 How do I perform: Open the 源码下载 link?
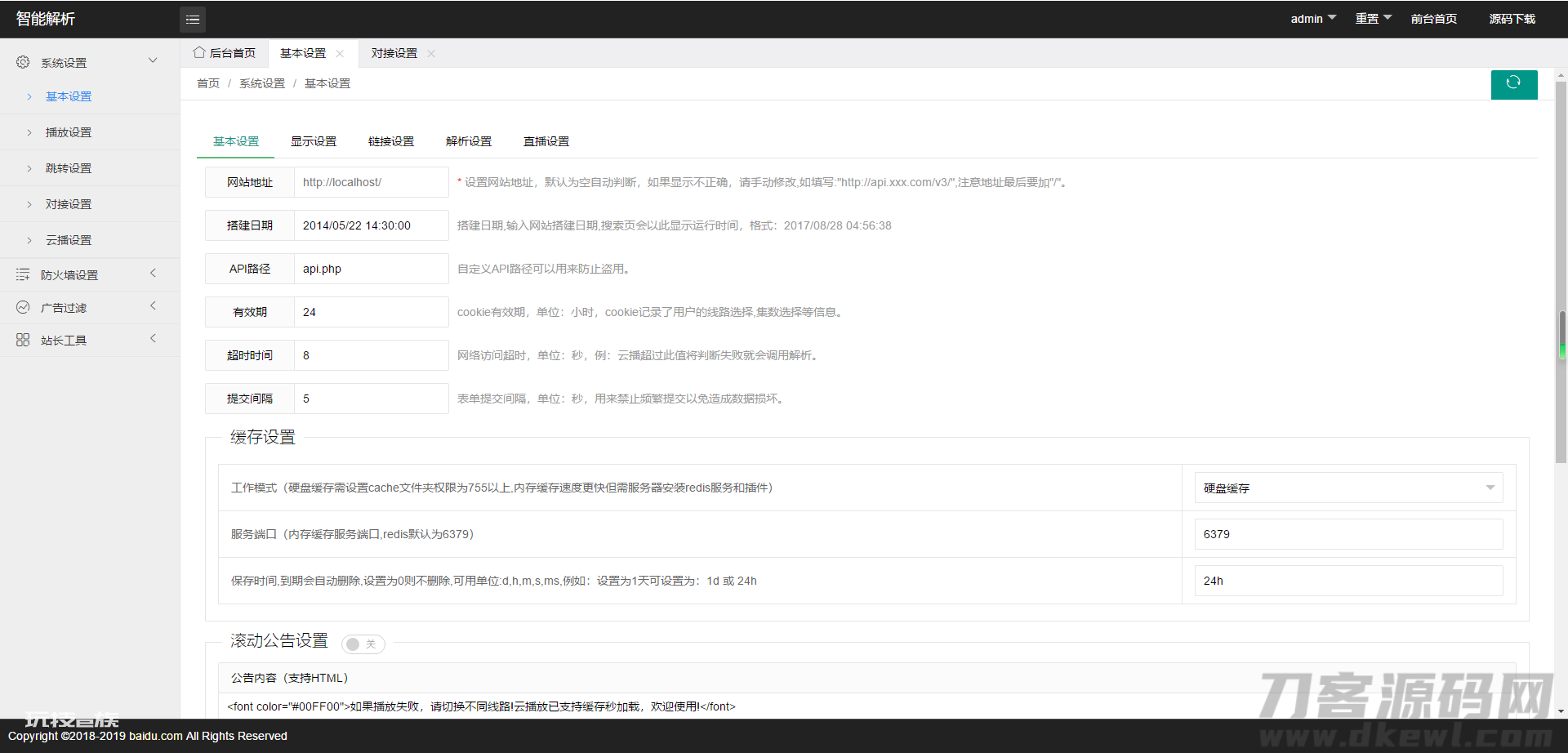1512,19
